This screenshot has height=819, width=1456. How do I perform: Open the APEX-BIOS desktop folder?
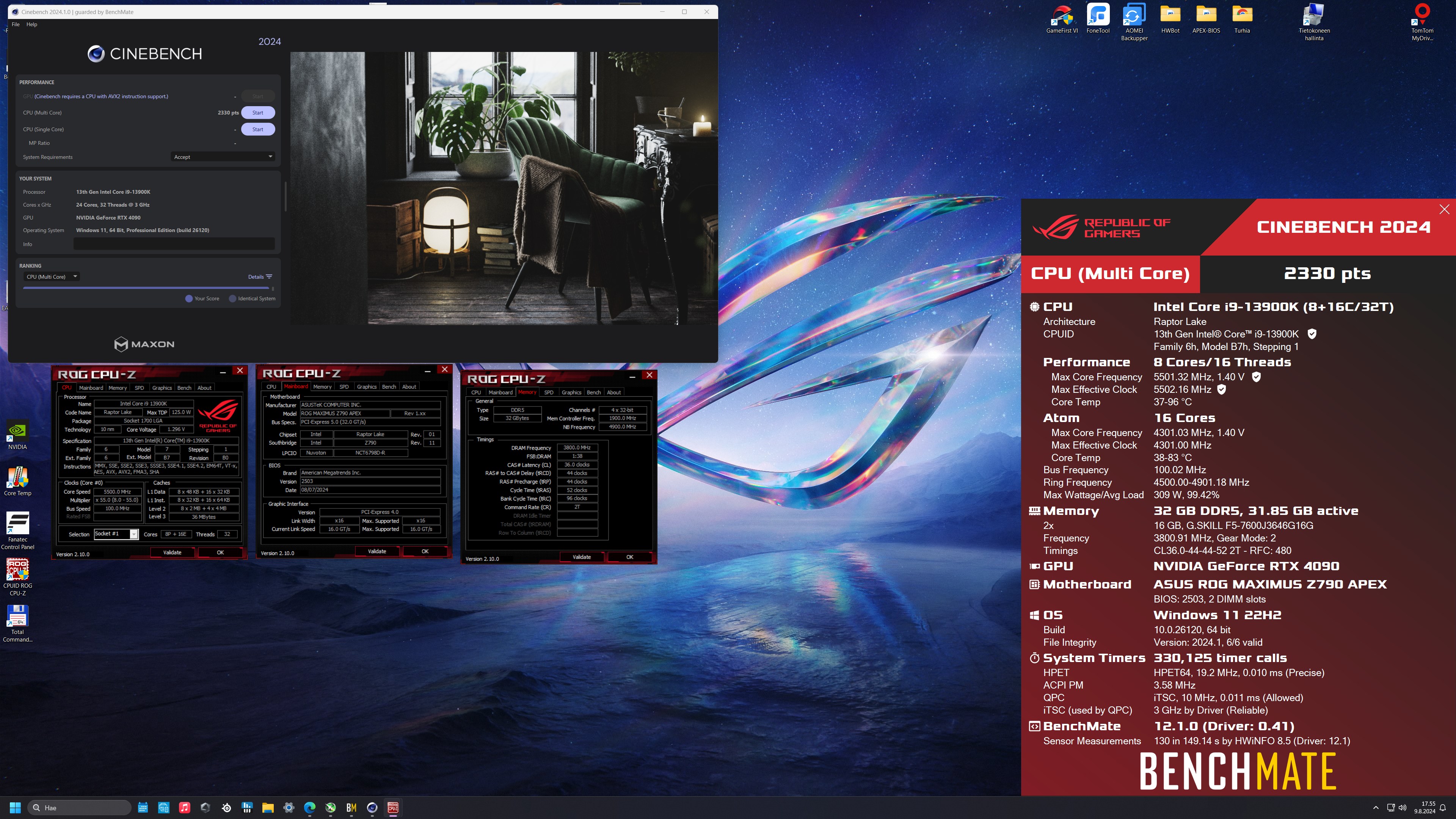[x=1206, y=19]
